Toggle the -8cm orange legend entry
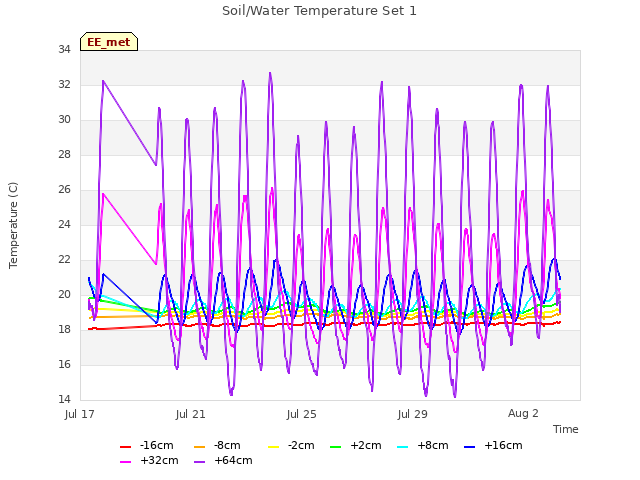640x480 pixels. click(x=217, y=445)
